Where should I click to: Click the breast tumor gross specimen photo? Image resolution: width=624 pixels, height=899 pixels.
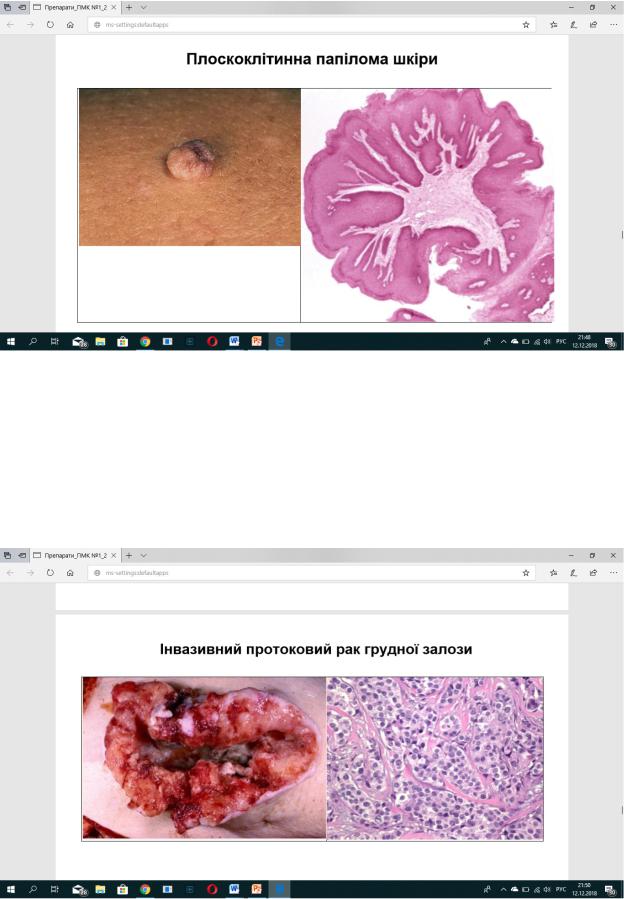point(204,758)
